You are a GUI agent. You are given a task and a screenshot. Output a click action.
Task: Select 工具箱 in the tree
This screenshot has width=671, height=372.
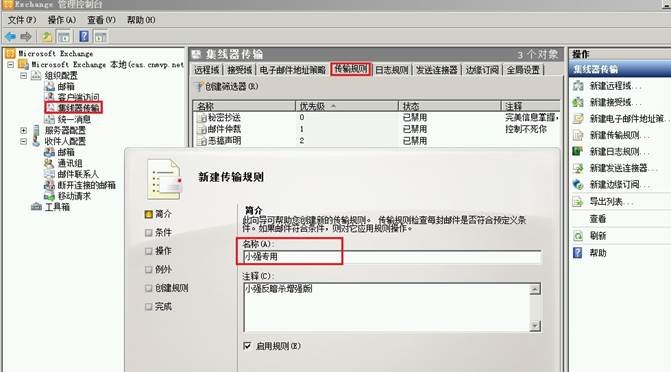(x=57, y=207)
